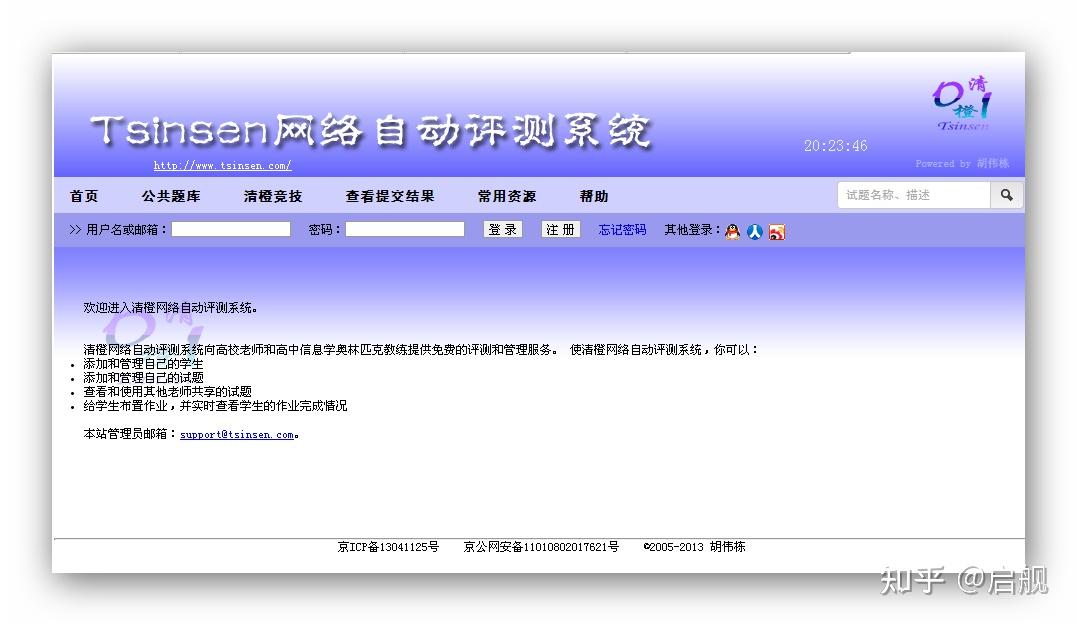Open the 首页 menu item
The height and width of the screenshot is (625, 1077).
coord(84,196)
